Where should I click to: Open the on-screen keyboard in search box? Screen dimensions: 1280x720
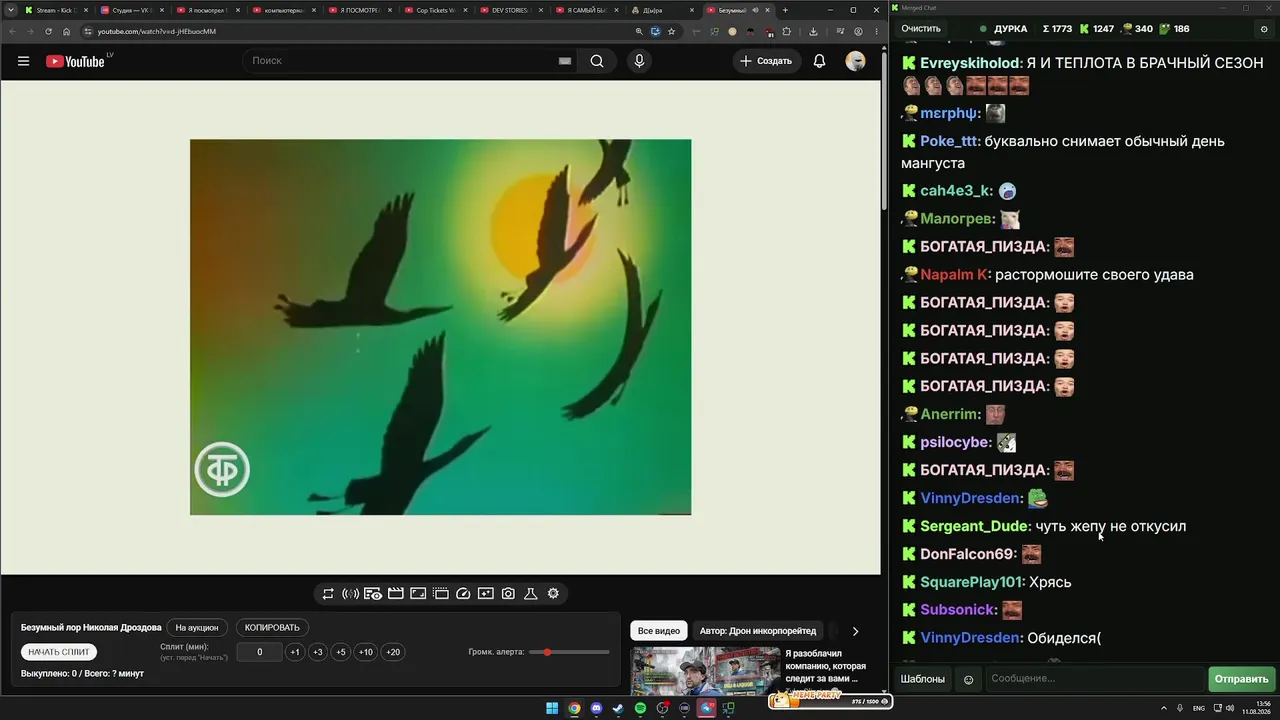(x=565, y=61)
